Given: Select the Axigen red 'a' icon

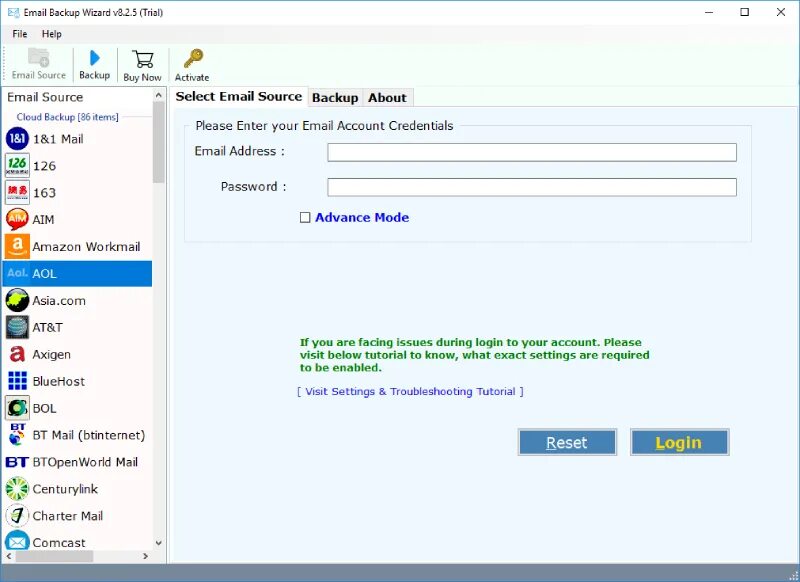Looking at the screenshot, I should [17, 354].
